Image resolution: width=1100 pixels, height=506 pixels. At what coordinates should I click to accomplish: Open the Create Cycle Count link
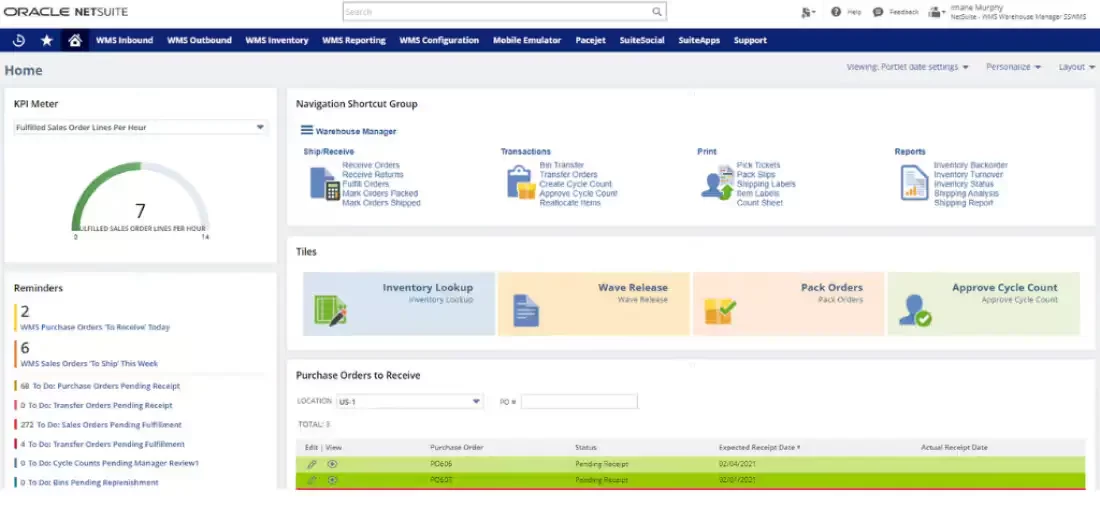tap(576, 184)
